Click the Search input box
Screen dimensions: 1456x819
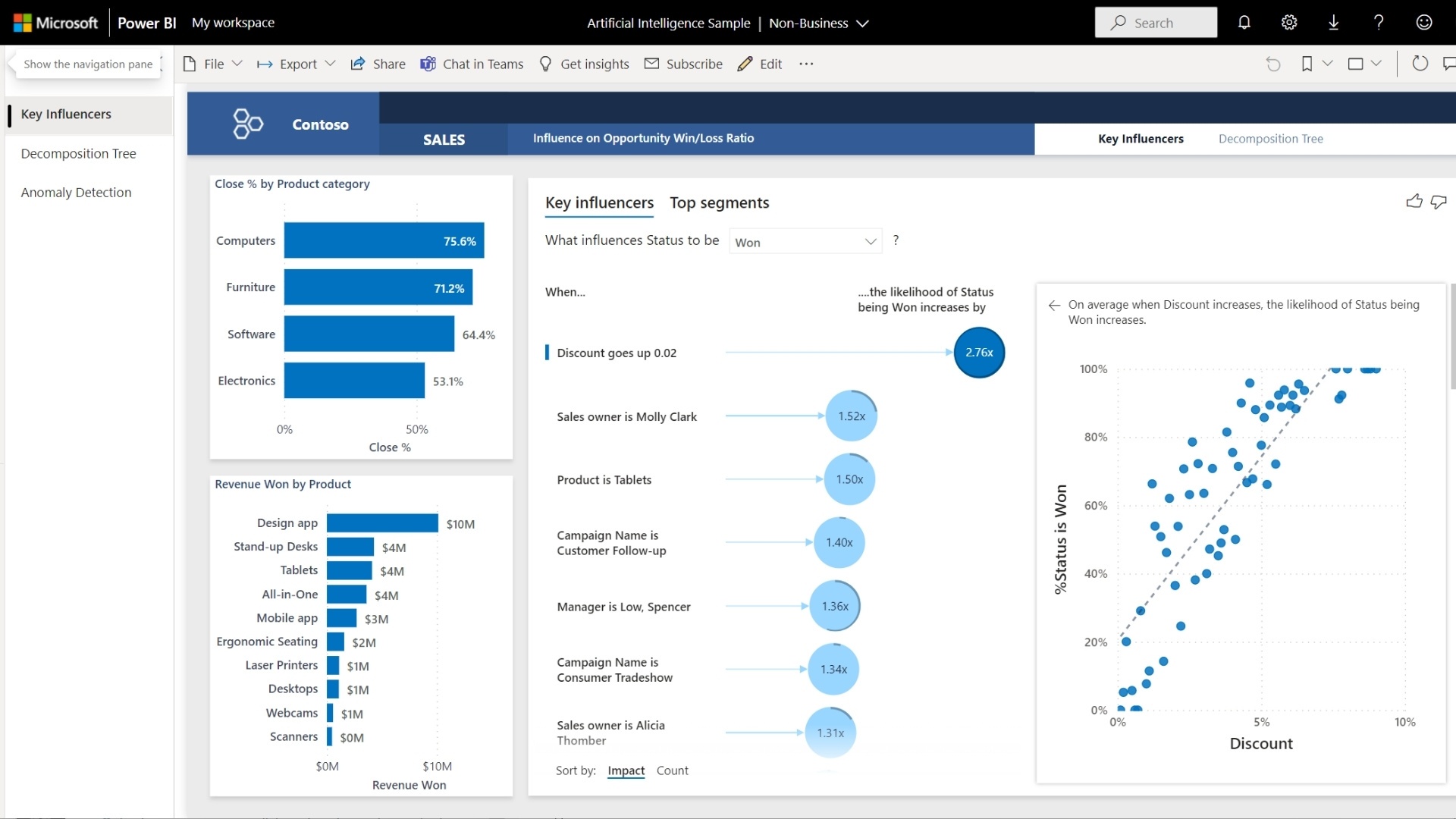coord(1156,23)
